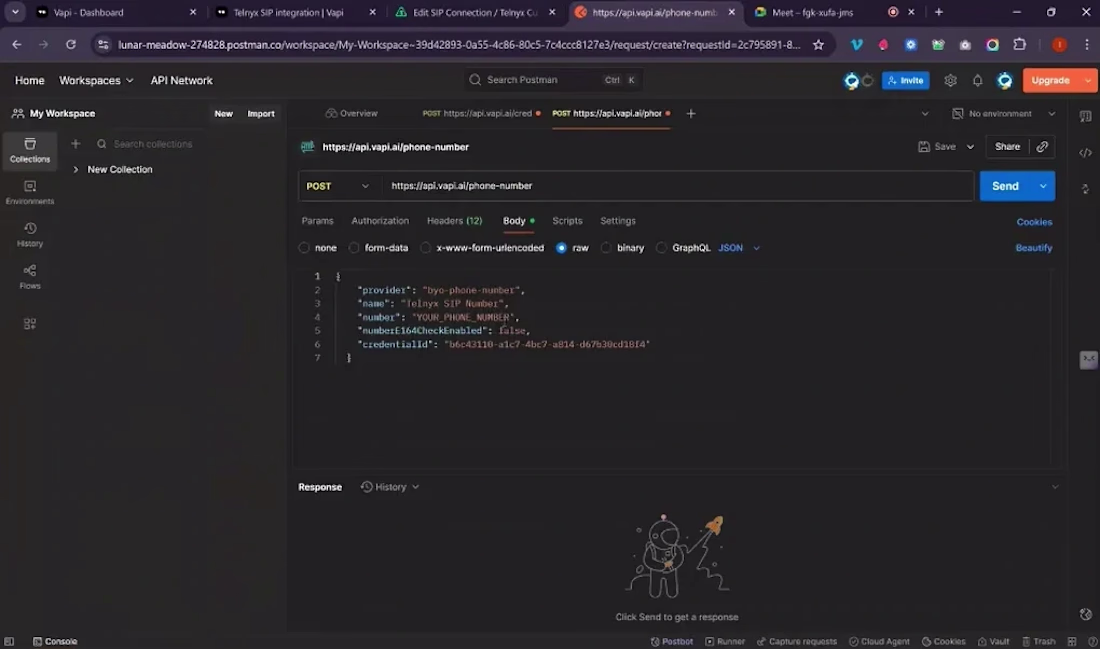Select the x-www-form-urlencoded body type
The width and height of the screenshot is (1100, 649).
pos(426,248)
